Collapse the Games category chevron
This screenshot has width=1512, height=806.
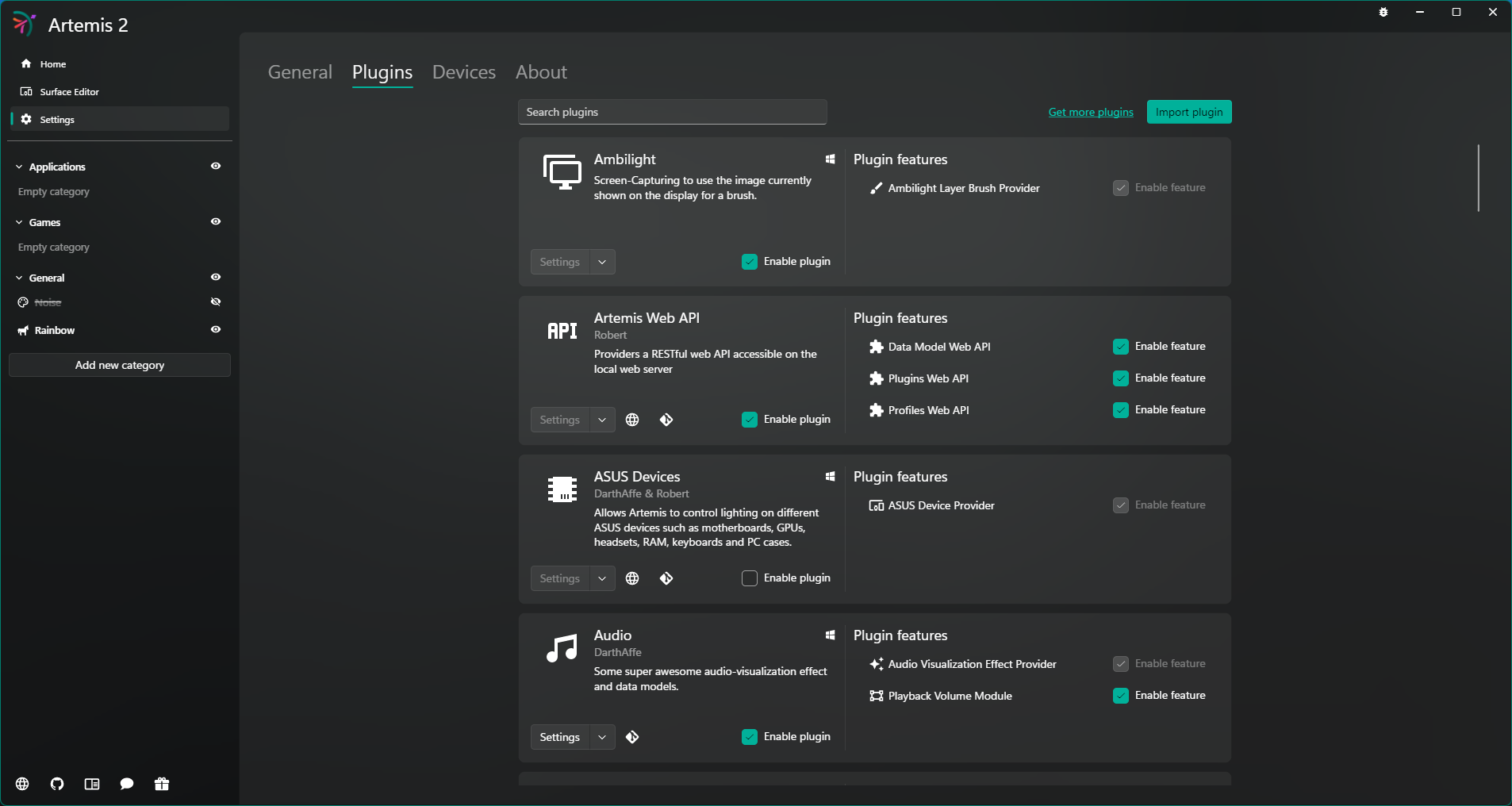click(19, 222)
